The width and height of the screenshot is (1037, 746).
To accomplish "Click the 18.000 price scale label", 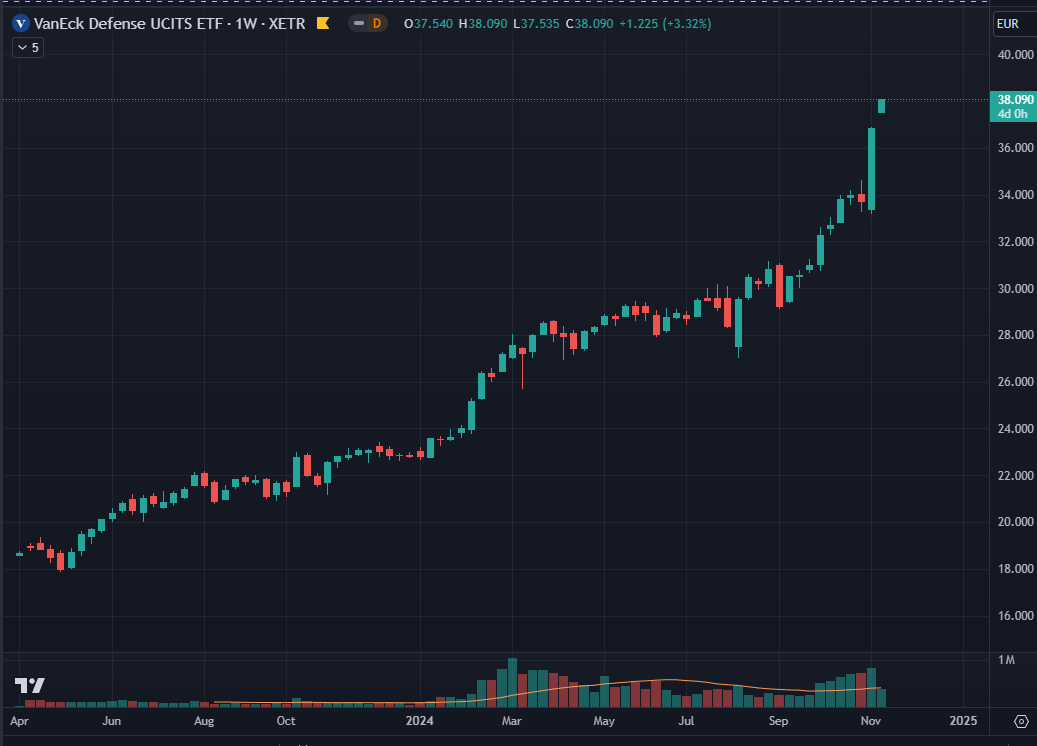I will pos(1015,569).
